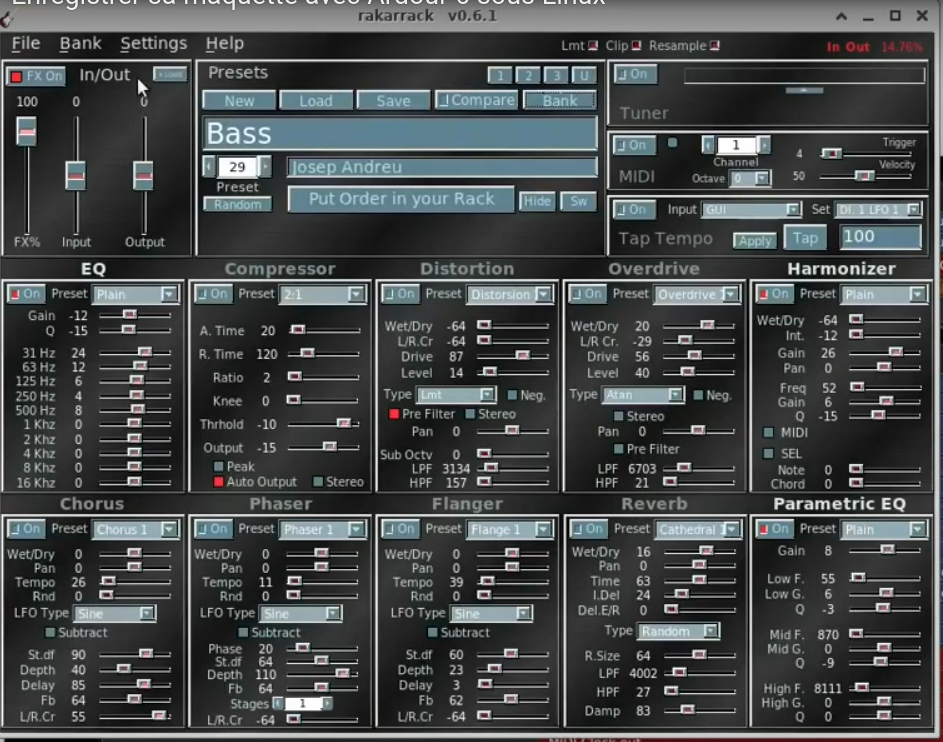Viewport: 943px width, 742px height.
Task: Check the Subtract option in Chorus
Action: tap(50, 632)
